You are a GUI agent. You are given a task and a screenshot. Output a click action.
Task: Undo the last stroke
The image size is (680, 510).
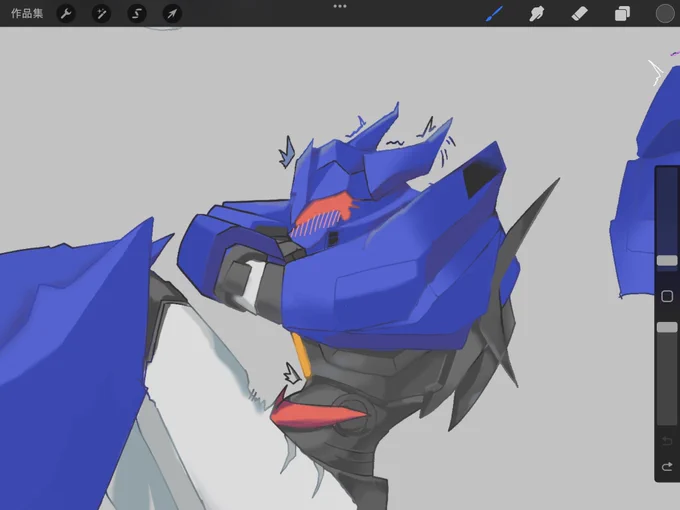pos(667,441)
